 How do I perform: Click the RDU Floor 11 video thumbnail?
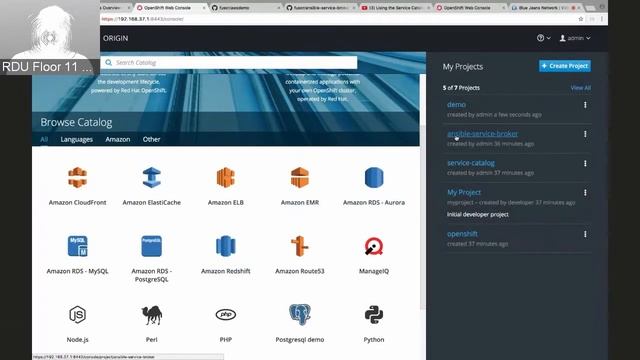(50, 37)
